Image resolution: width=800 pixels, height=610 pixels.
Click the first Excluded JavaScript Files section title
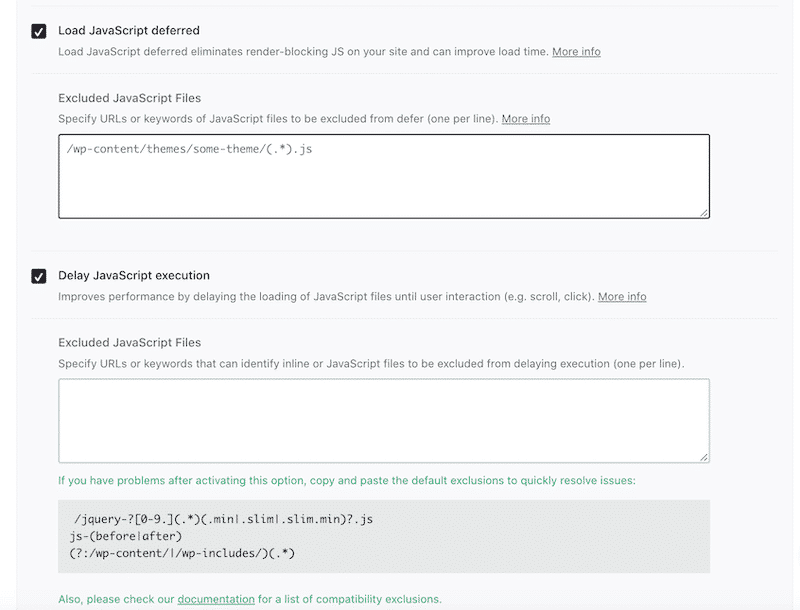click(x=137, y=97)
